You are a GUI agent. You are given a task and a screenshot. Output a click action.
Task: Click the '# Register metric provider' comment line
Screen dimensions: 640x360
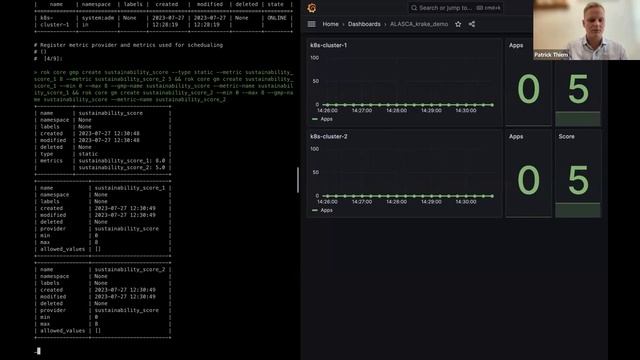tap(129, 45)
